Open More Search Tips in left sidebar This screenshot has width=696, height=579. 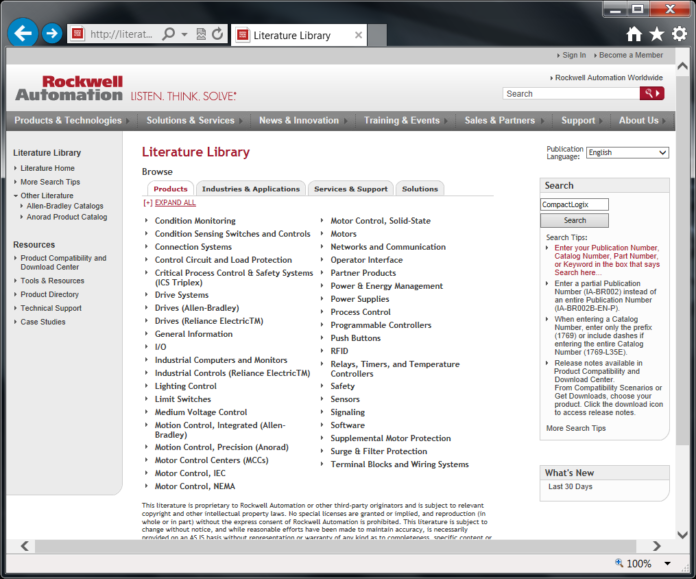coord(50,182)
